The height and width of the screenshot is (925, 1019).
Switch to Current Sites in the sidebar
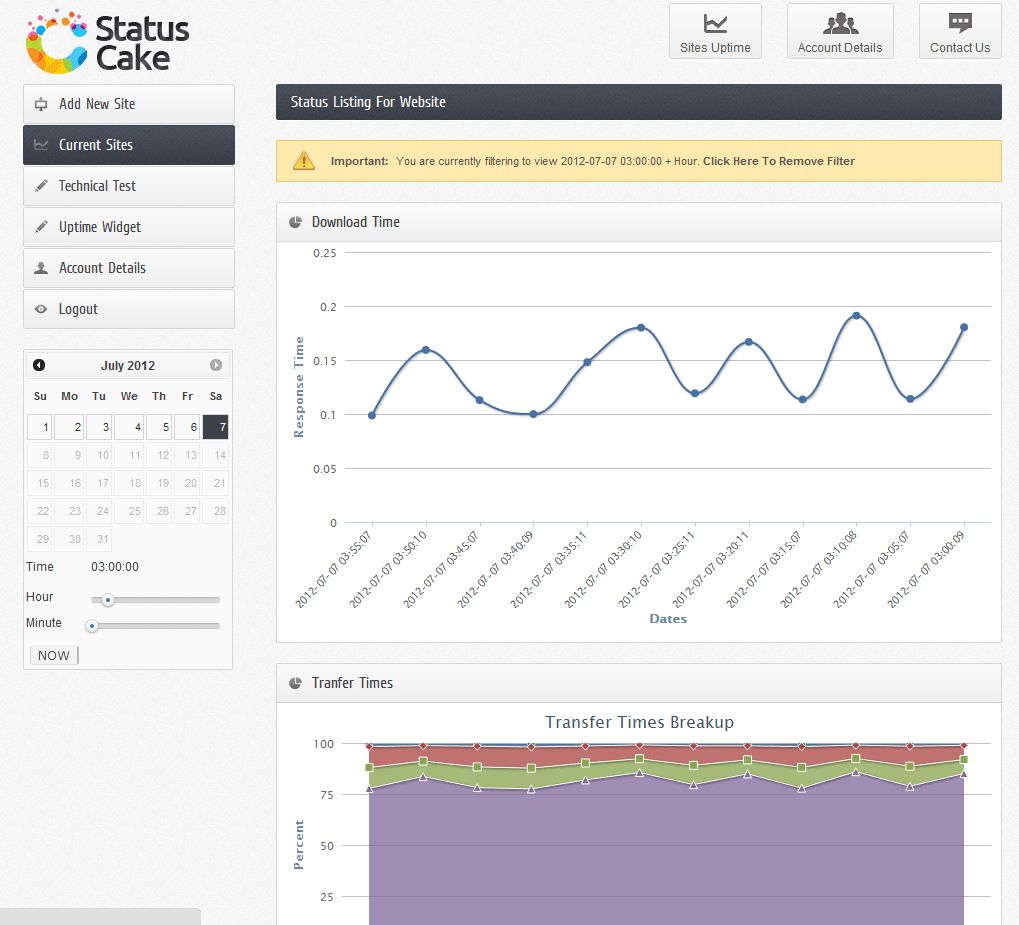[96, 145]
